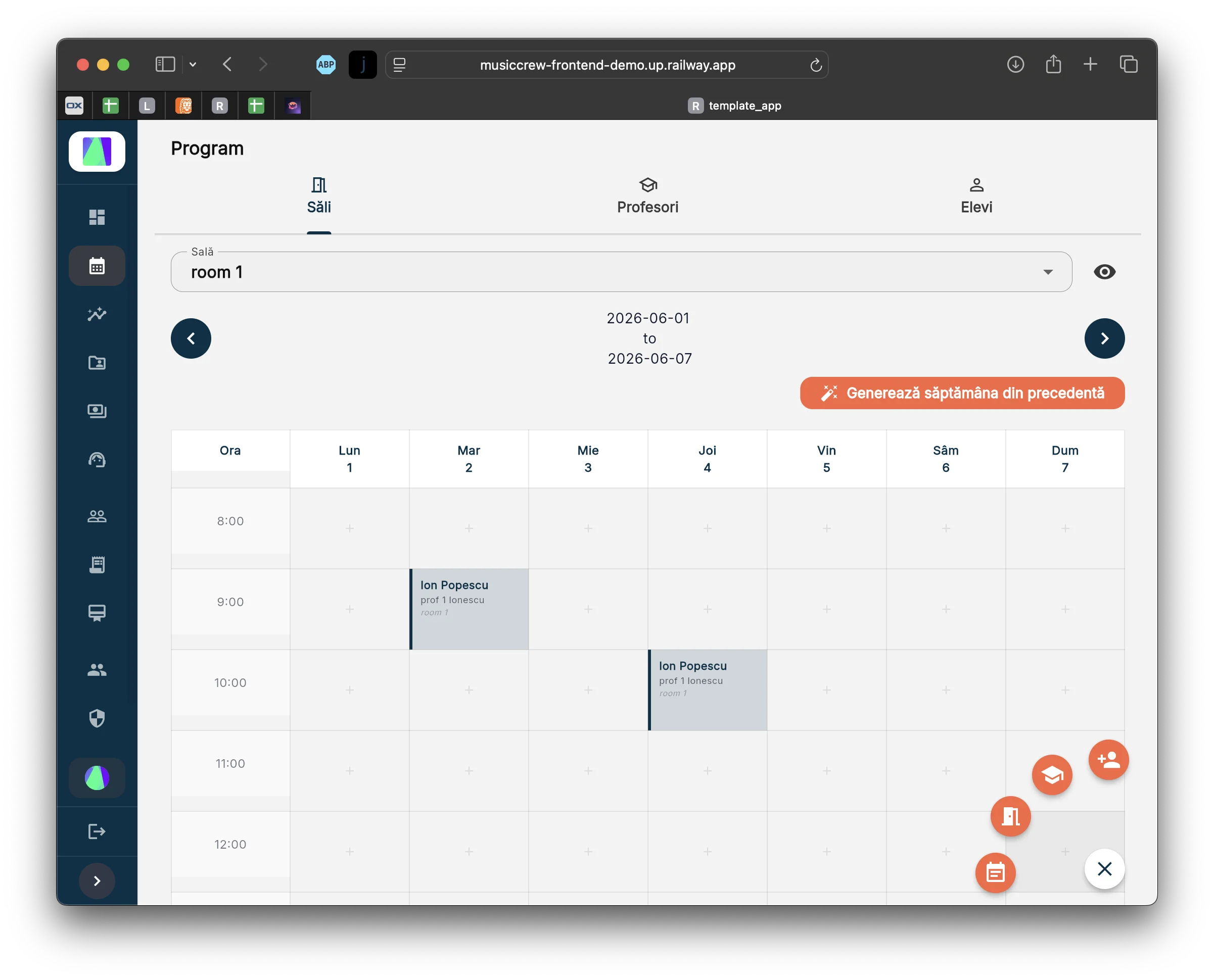1214x980 pixels.
Task: Toggle the eye visibility icon beside Sală
Action: click(x=1104, y=272)
